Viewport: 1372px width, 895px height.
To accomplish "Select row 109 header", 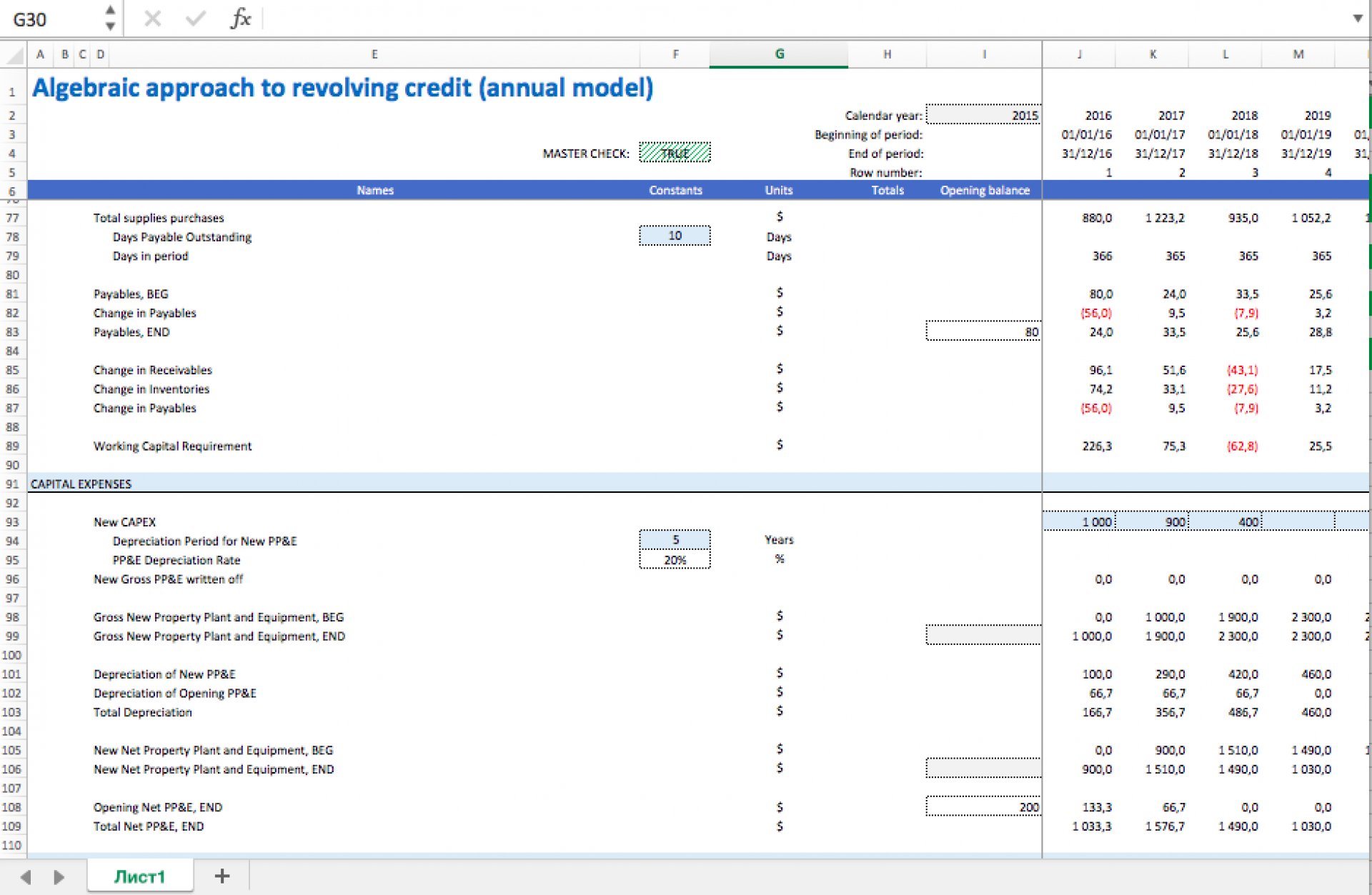I will [12, 826].
